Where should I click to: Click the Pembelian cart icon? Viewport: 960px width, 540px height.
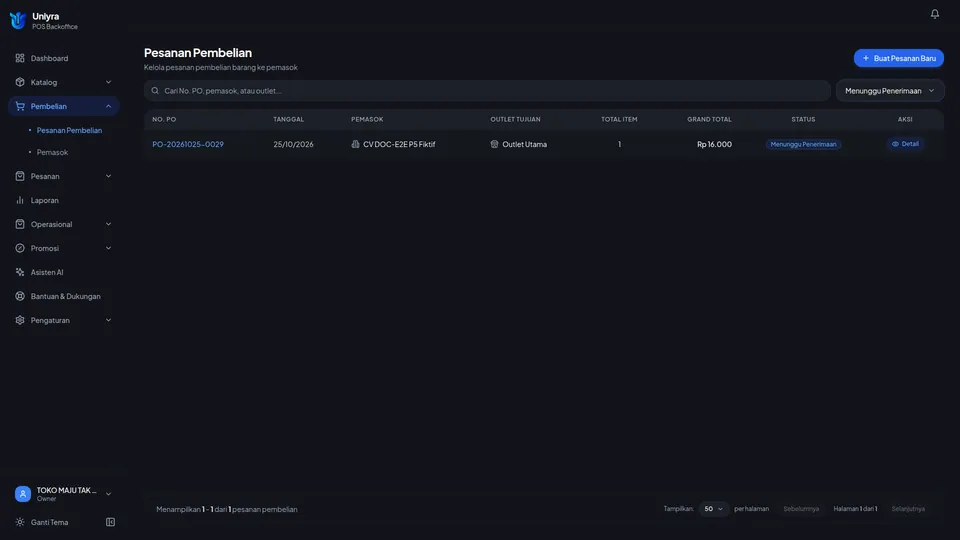20,106
